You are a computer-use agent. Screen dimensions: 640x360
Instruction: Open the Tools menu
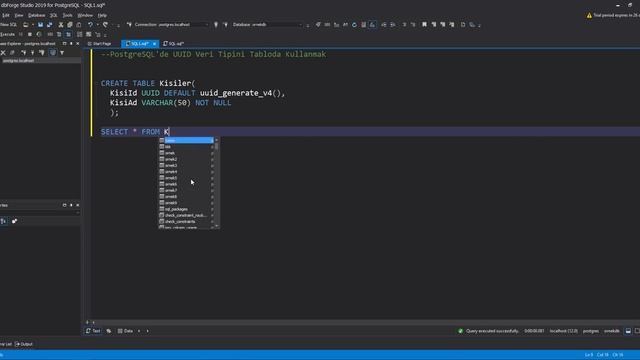[x=67, y=15]
